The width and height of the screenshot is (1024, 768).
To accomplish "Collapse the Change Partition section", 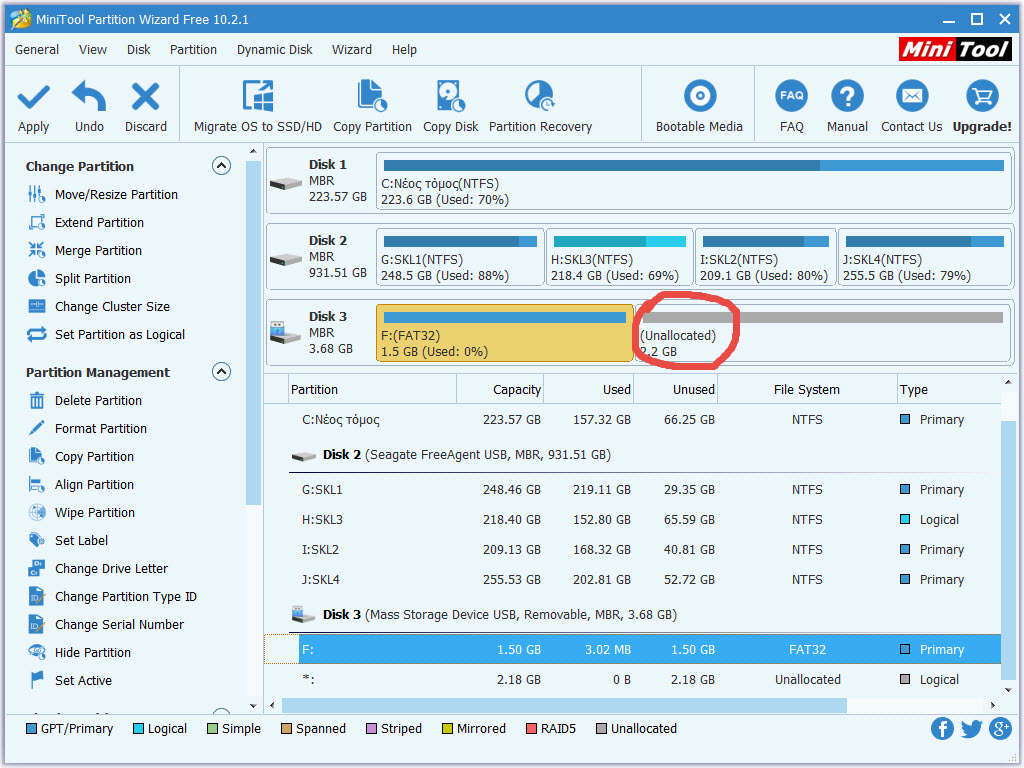I will [x=221, y=166].
